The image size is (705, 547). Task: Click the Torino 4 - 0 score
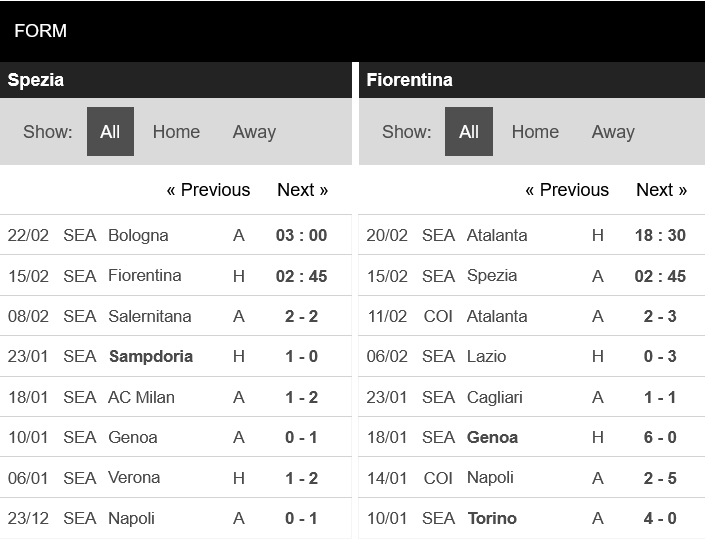click(x=660, y=518)
